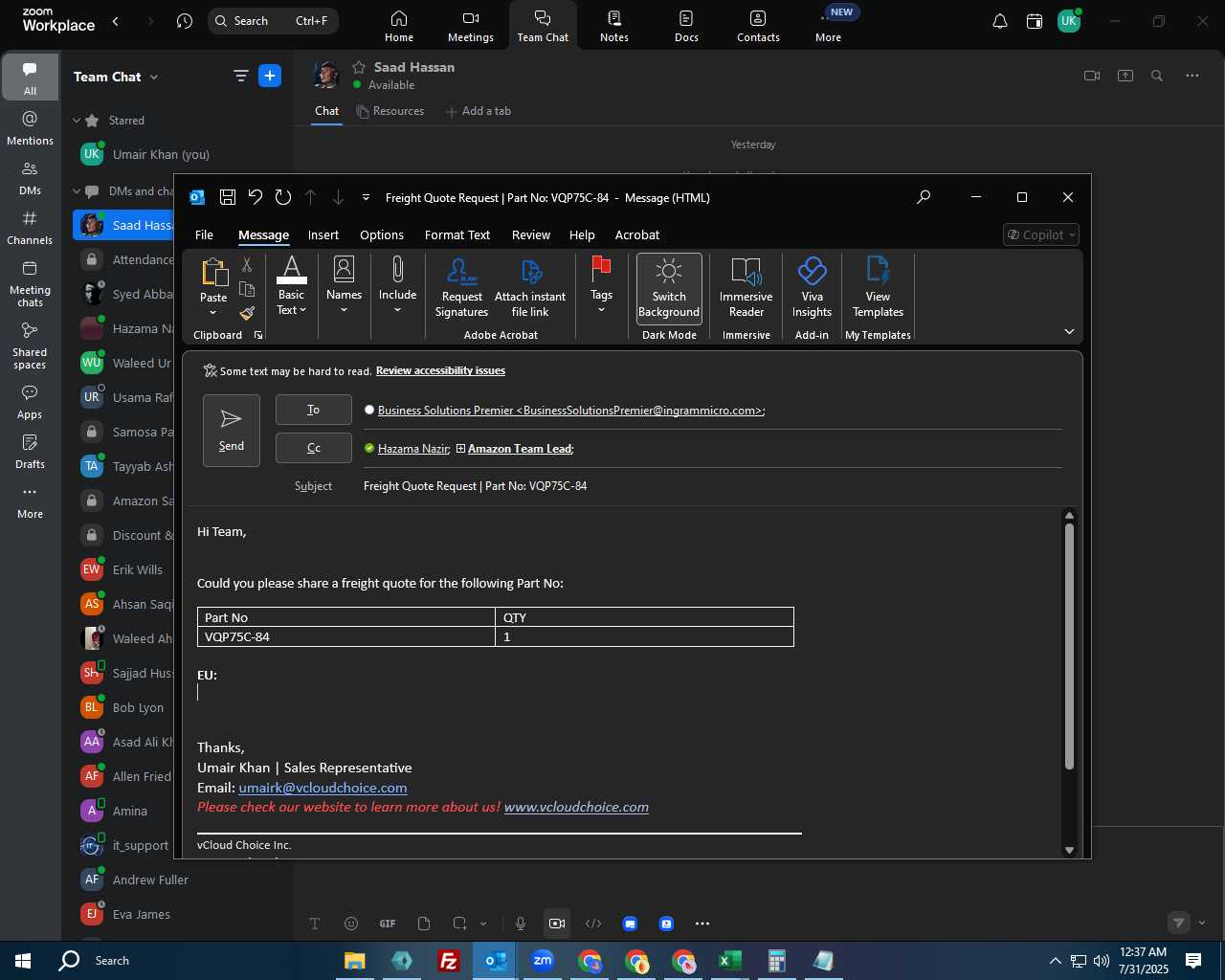Screen dimensions: 1225x980
Task: Insert code snippet in Zoom chat
Action: (593, 924)
